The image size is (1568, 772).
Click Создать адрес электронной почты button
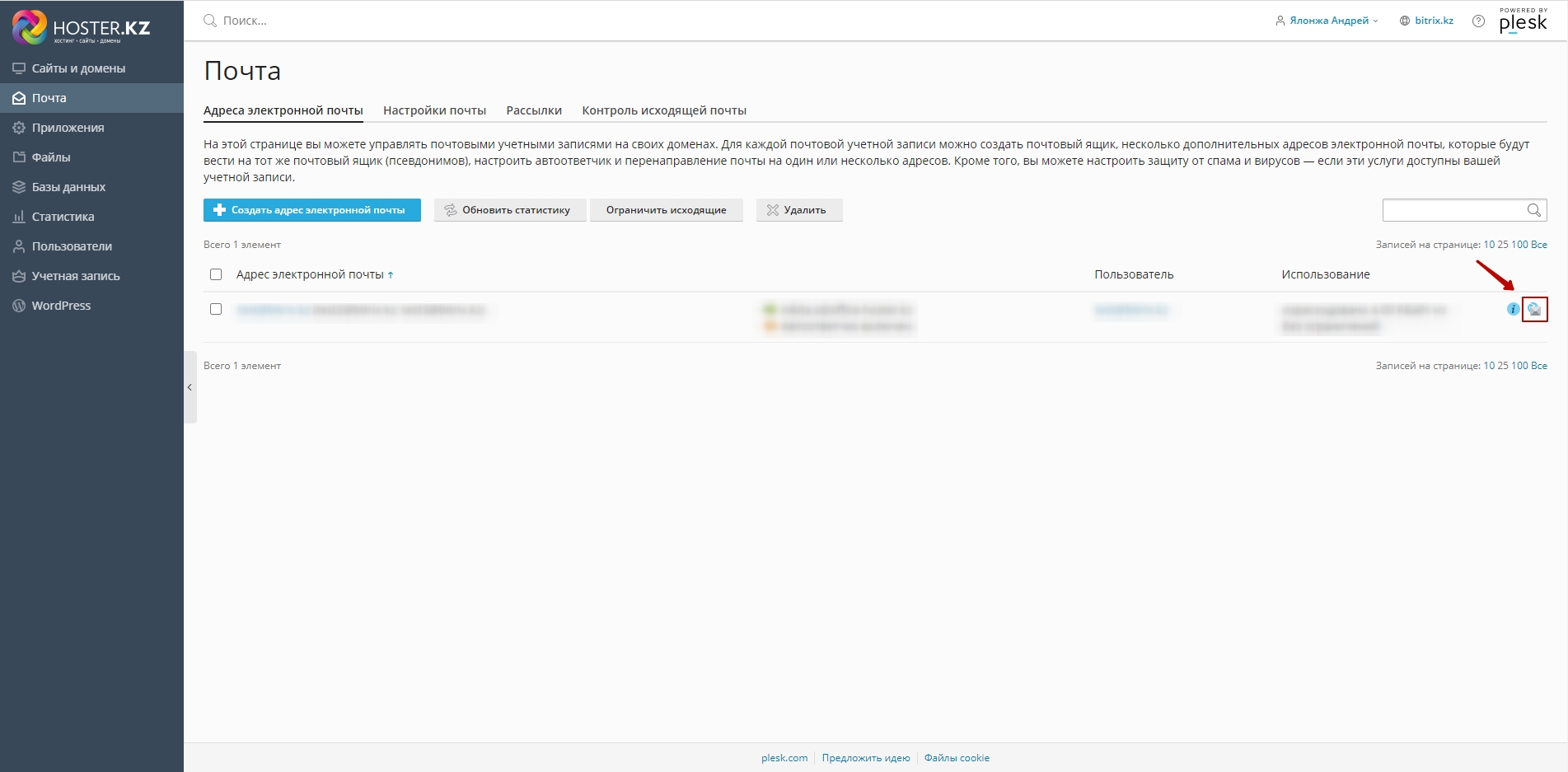[x=312, y=210]
